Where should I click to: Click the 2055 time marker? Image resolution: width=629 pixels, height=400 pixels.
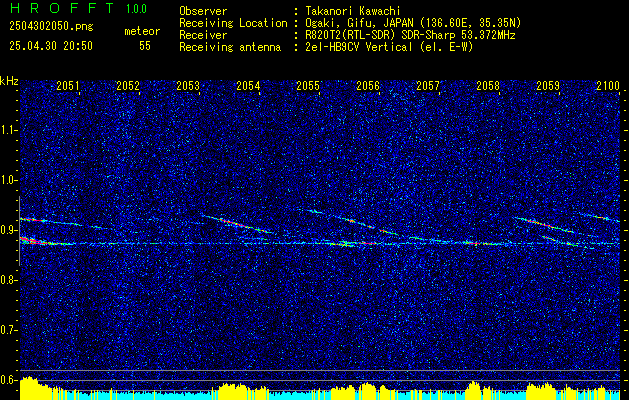point(308,86)
